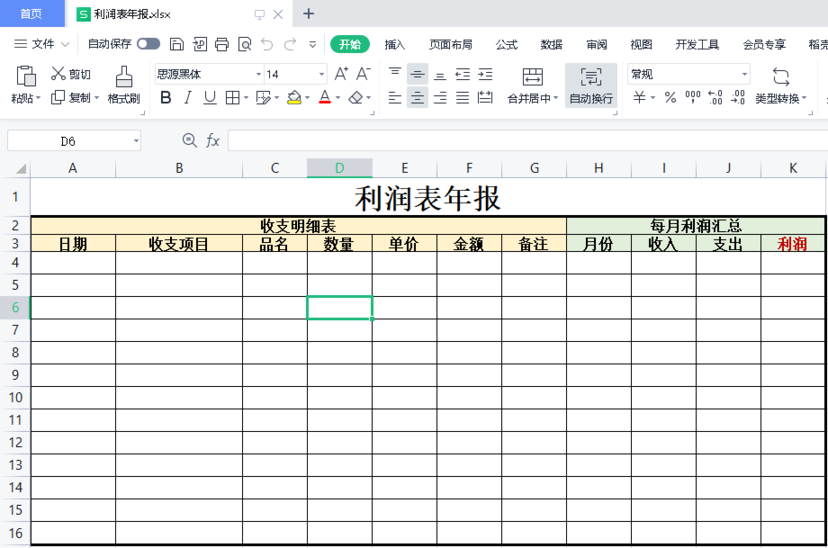Click the Type Conversion button

[781, 86]
